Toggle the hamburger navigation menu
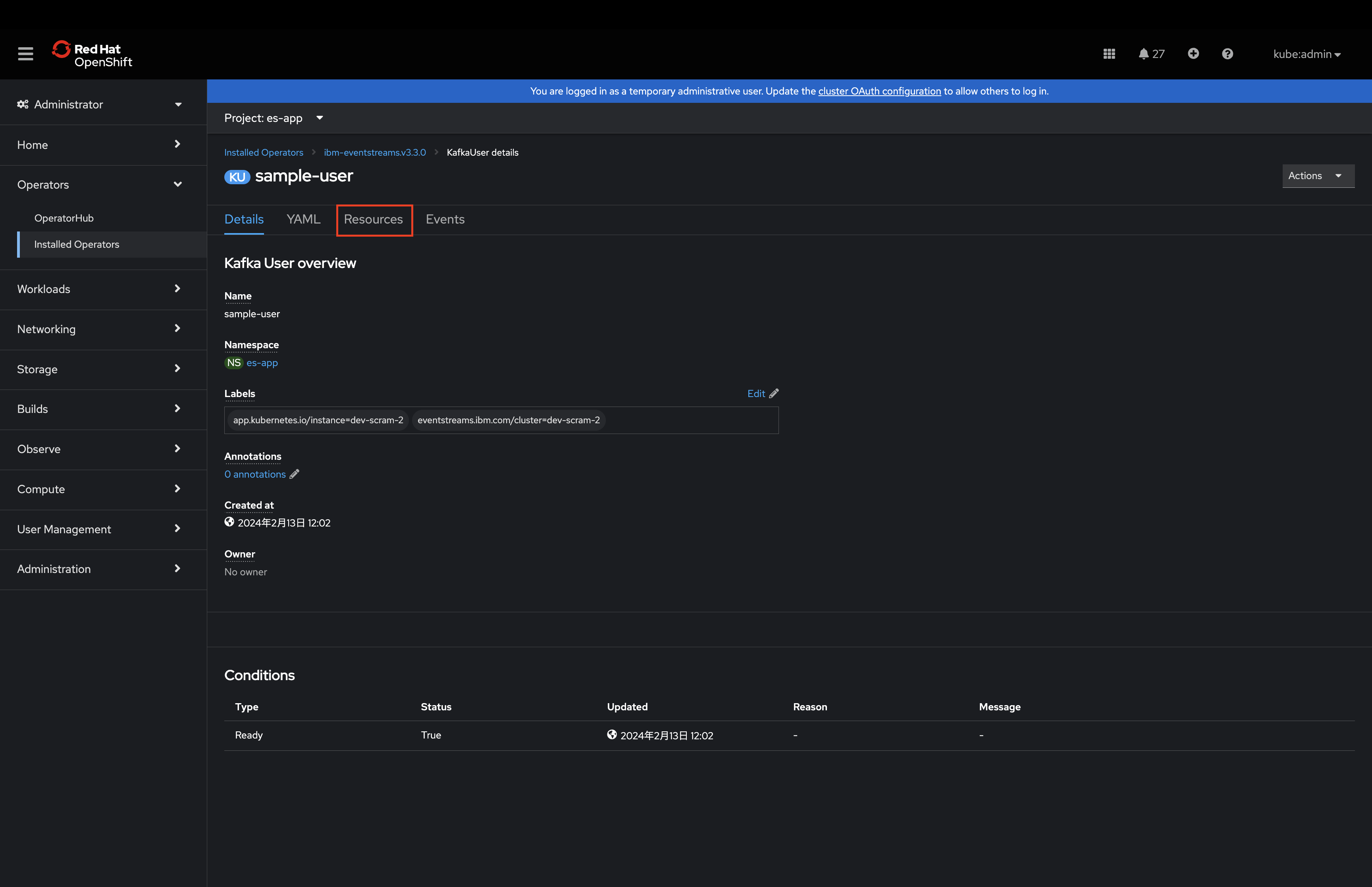 click(25, 54)
